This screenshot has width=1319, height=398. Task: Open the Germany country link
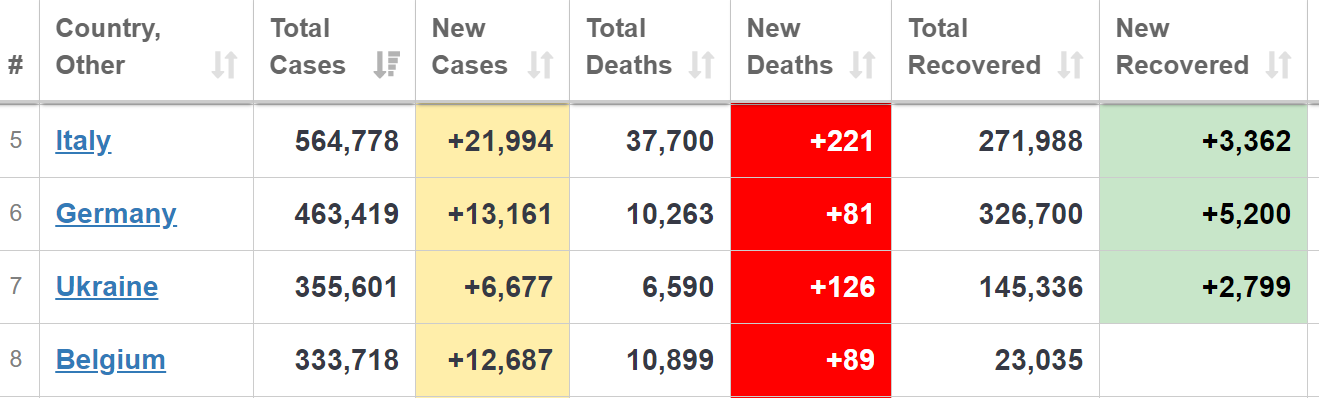116,214
